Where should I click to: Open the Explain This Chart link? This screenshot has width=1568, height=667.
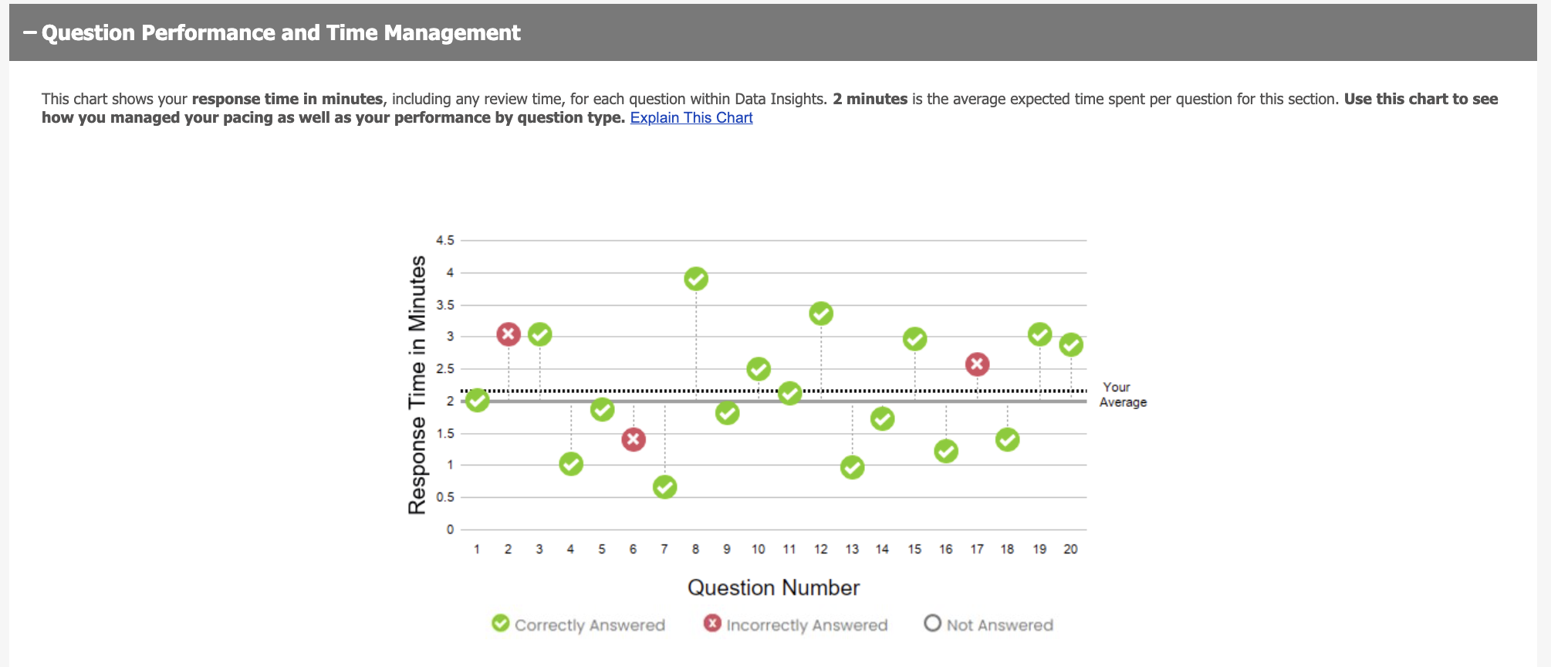pyautogui.click(x=691, y=118)
